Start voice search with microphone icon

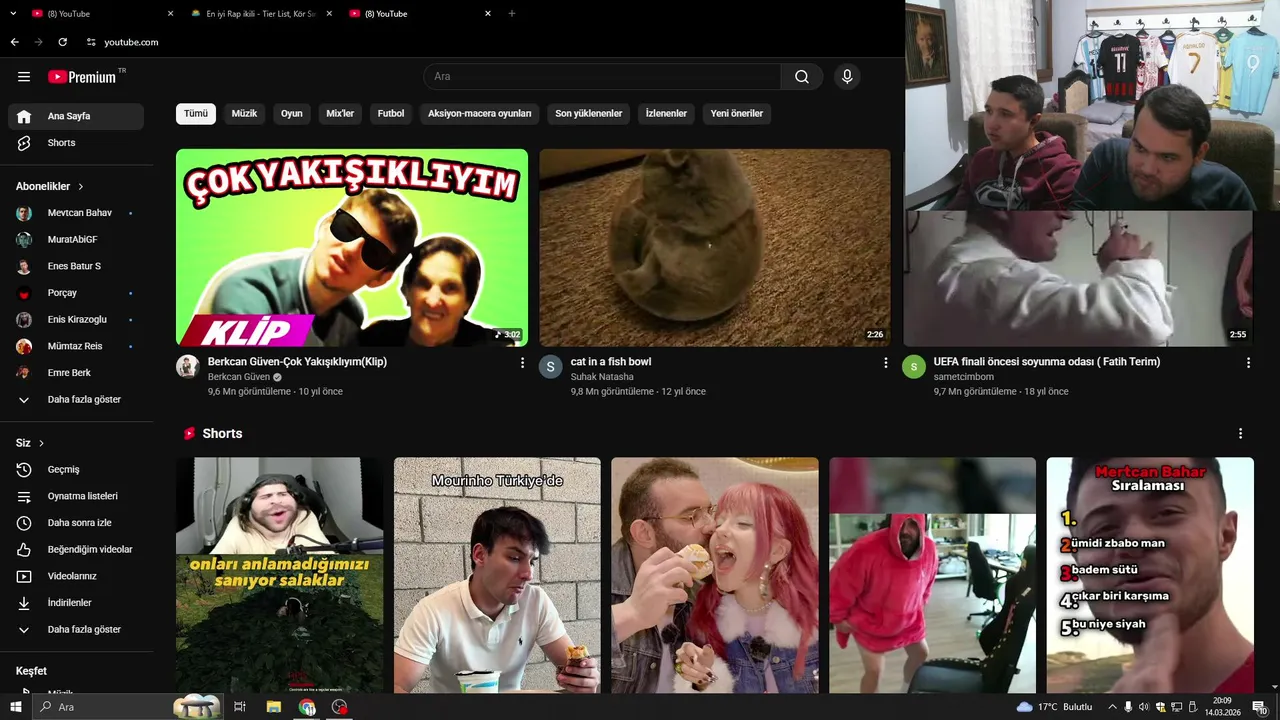(x=847, y=77)
